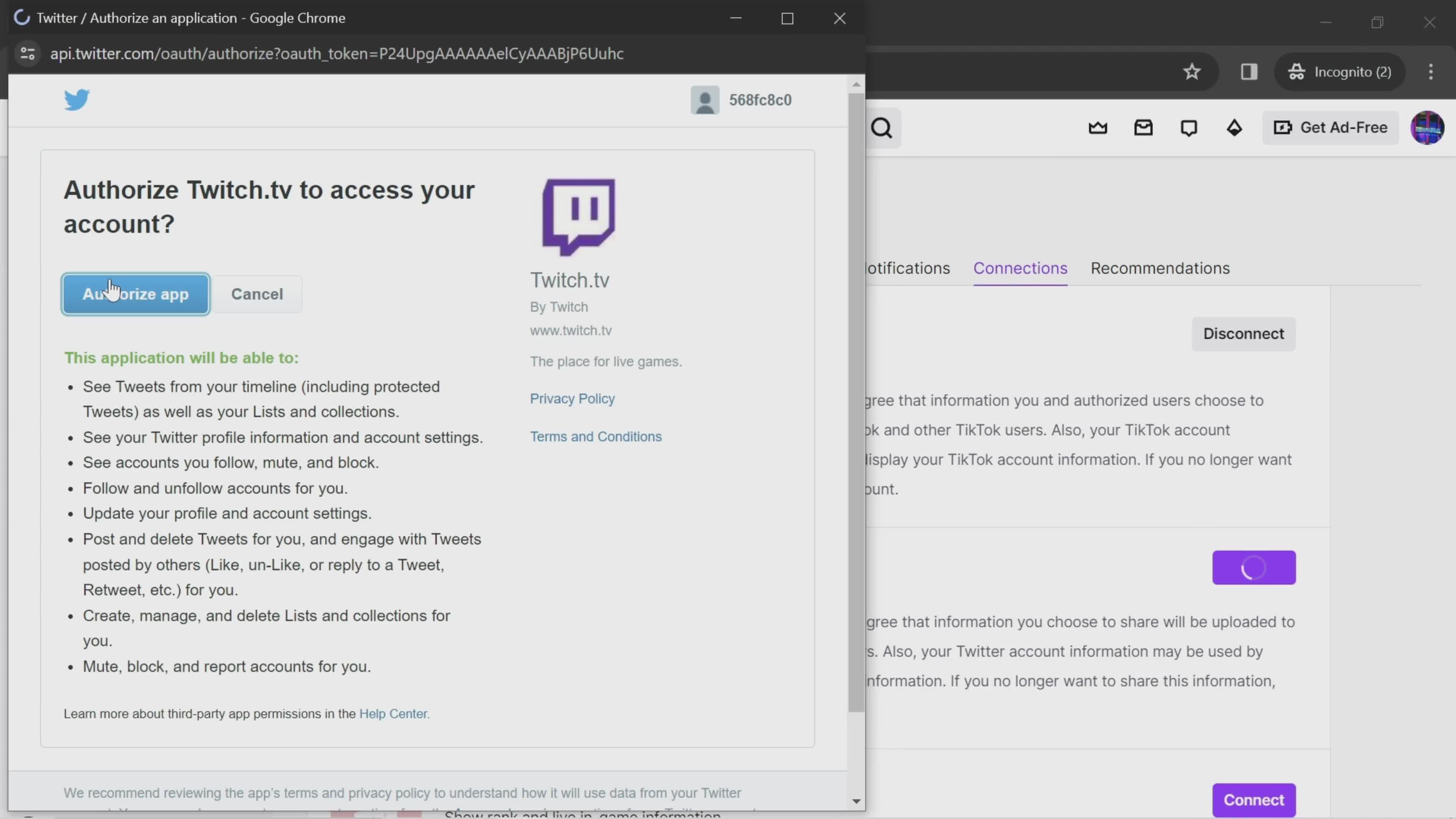The image size is (1456, 819).
Task: Click the Authorize app button
Action: tap(136, 294)
